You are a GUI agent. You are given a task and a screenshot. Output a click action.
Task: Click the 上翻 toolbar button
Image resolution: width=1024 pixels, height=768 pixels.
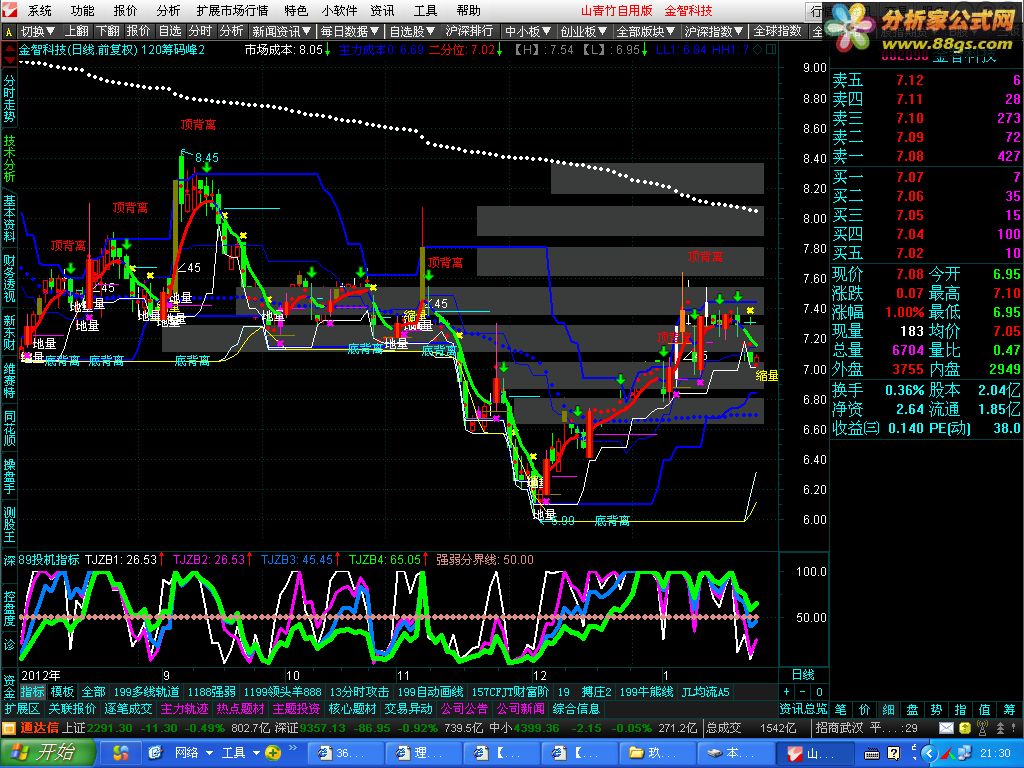pyautogui.click(x=77, y=31)
